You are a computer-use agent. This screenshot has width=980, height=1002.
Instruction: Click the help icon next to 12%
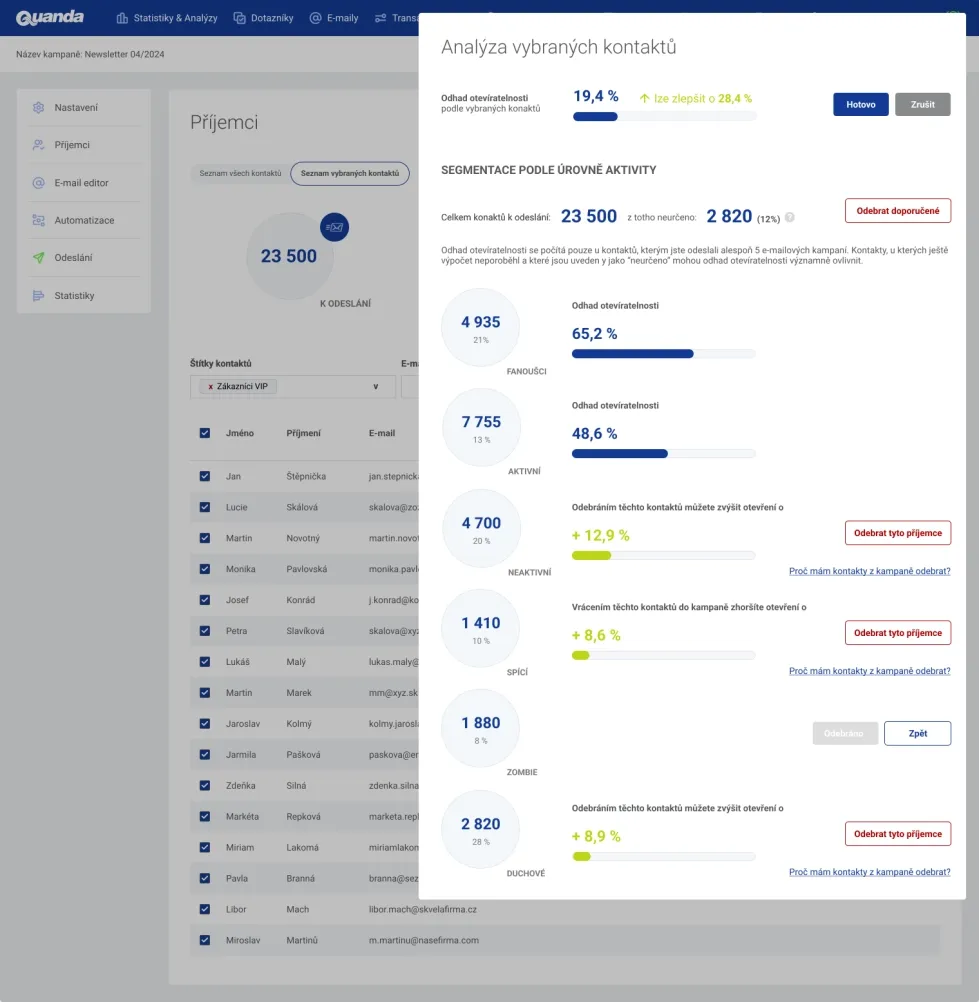[x=790, y=217]
